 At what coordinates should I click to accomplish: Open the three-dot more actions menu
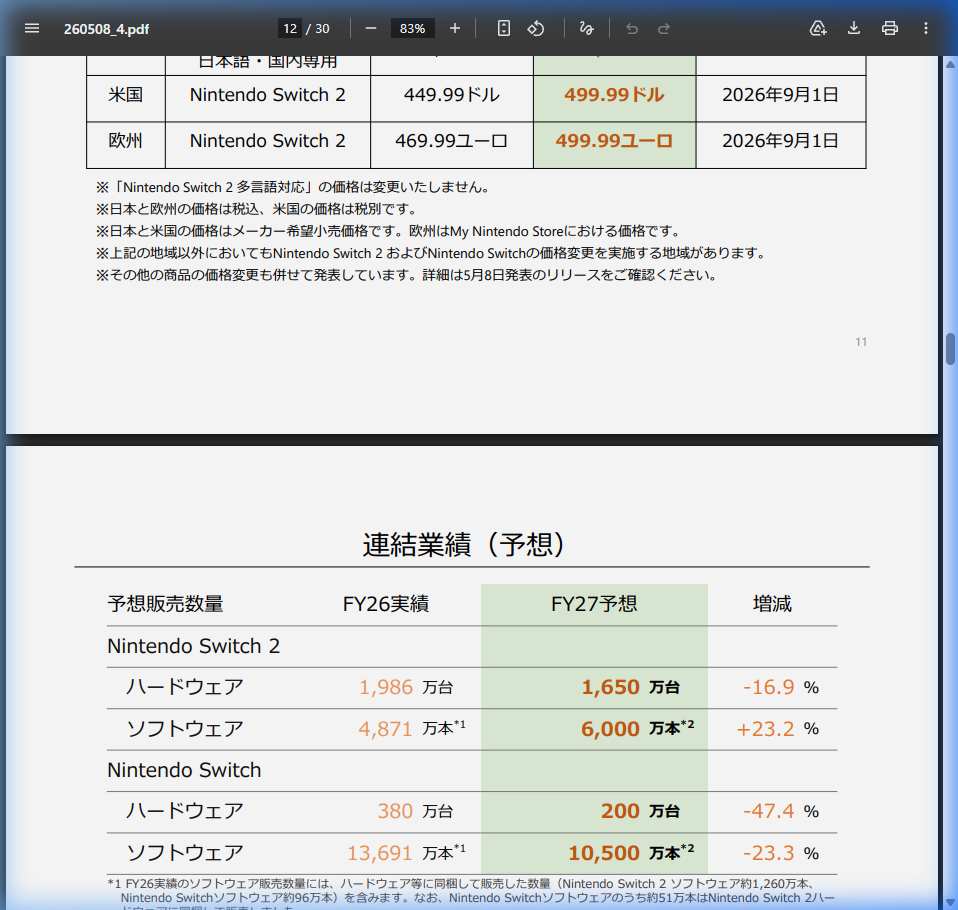coord(926,29)
